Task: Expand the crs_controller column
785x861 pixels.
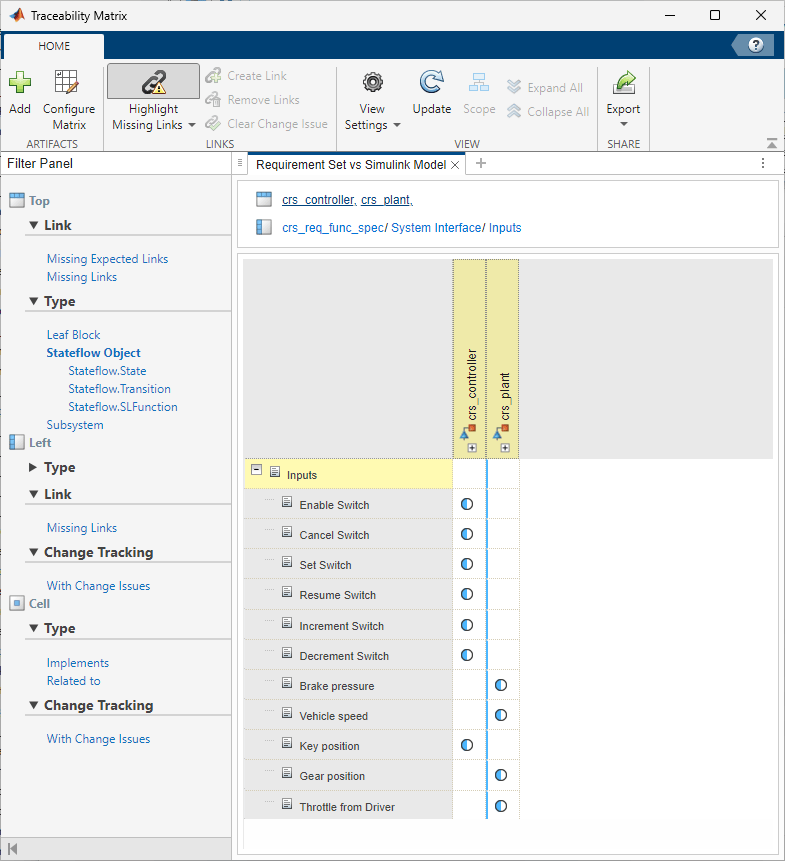Action: 472,448
